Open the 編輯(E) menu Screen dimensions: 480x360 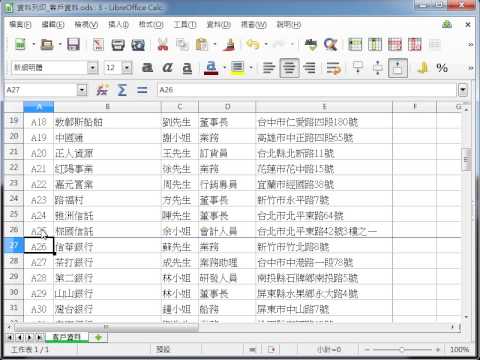tap(53, 25)
